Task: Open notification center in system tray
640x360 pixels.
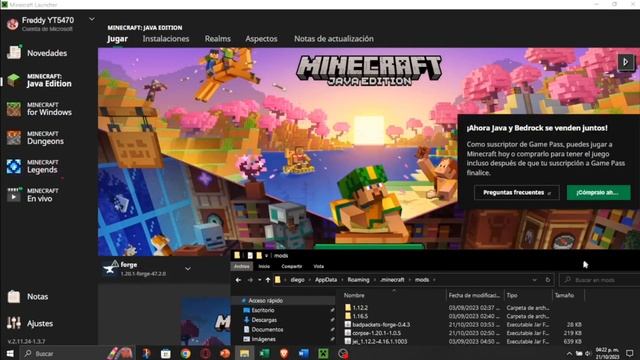Action: (x=630, y=353)
